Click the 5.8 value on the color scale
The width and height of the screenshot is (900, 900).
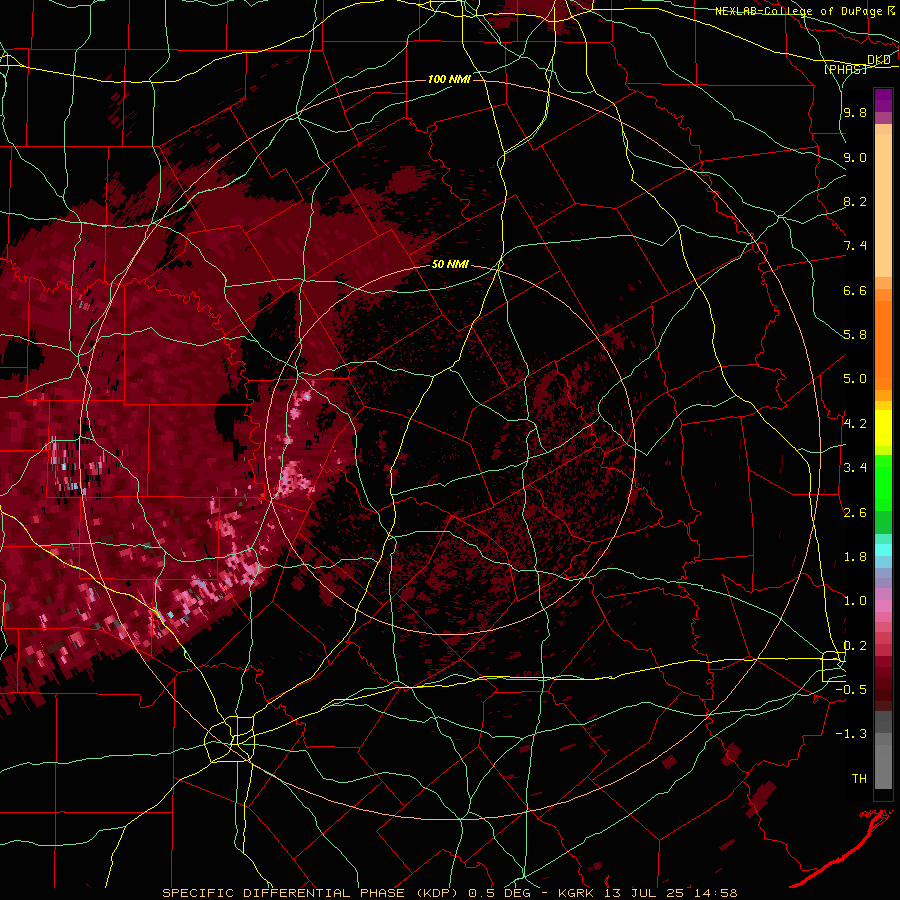(855, 335)
